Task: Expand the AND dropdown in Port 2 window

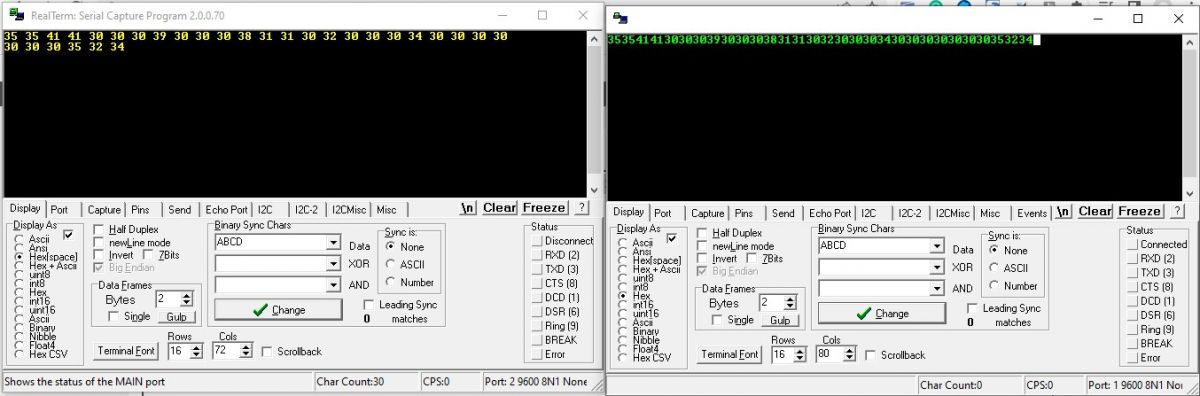Action: (x=333, y=284)
